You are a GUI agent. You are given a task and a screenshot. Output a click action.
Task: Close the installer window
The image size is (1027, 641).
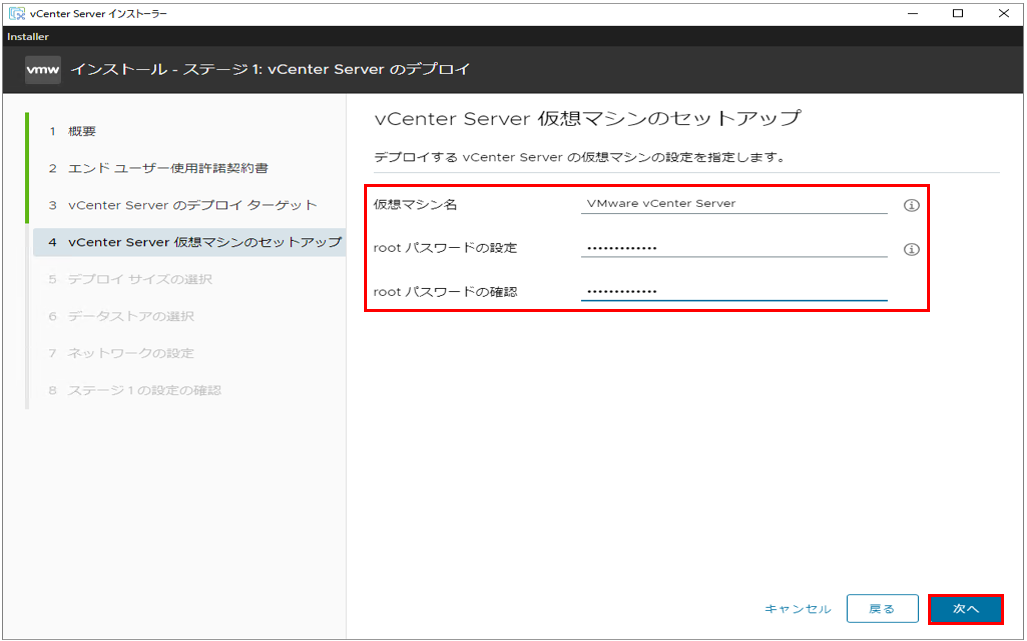(1003, 13)
